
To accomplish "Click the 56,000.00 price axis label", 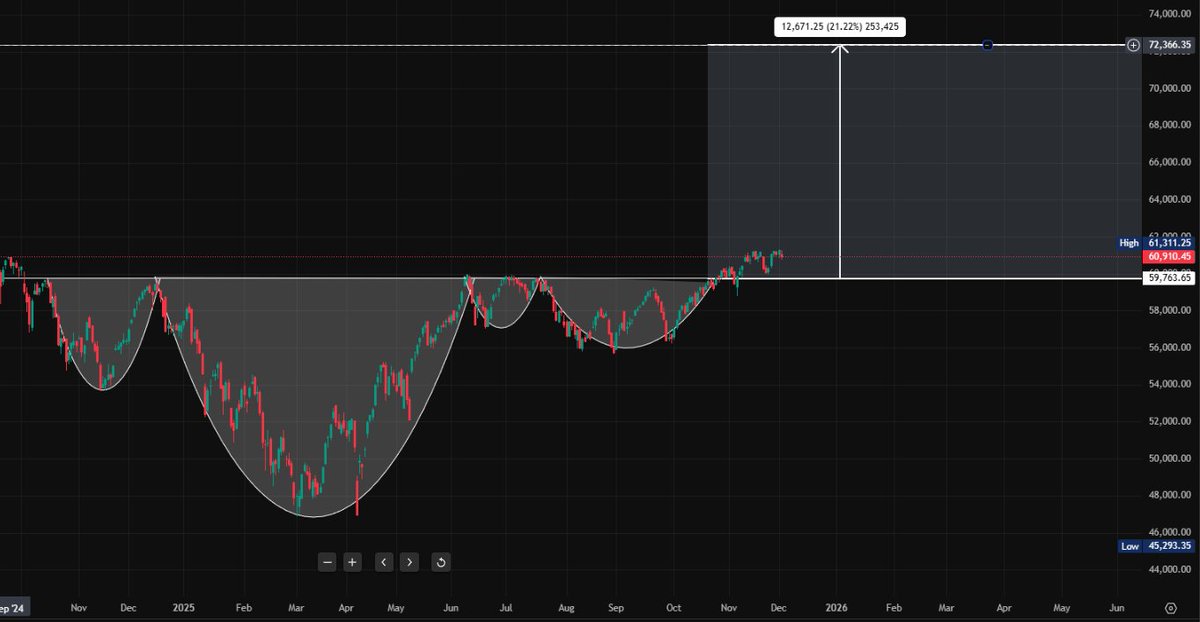I will pos(1170,347).
